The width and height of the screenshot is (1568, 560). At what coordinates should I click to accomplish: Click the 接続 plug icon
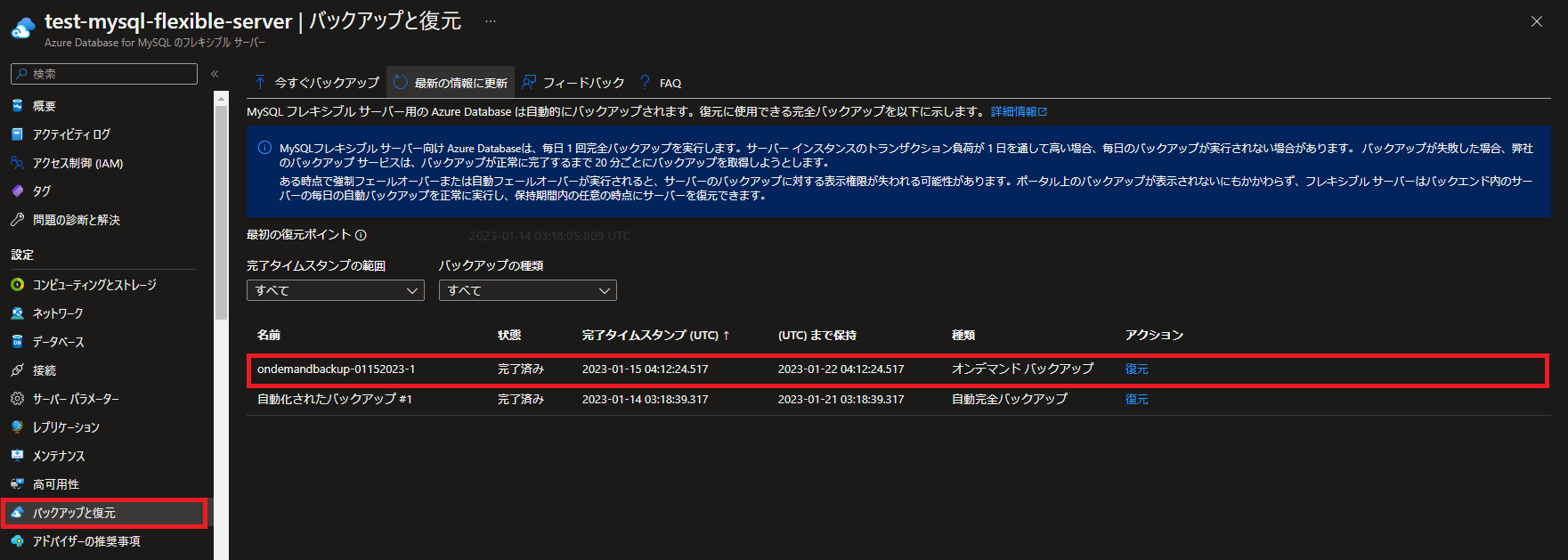17,370
